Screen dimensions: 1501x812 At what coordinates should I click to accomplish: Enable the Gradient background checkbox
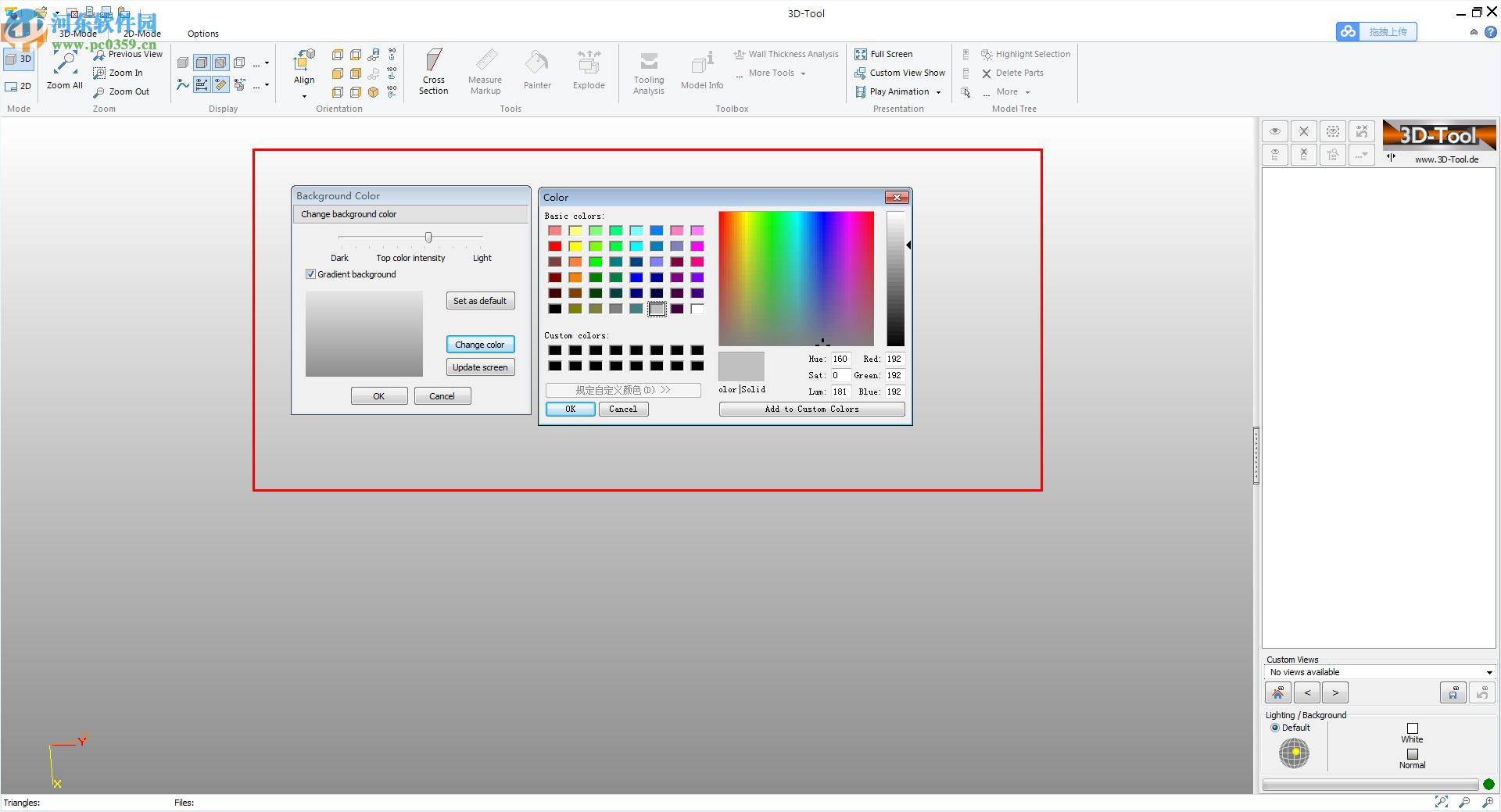click(310, 274)
